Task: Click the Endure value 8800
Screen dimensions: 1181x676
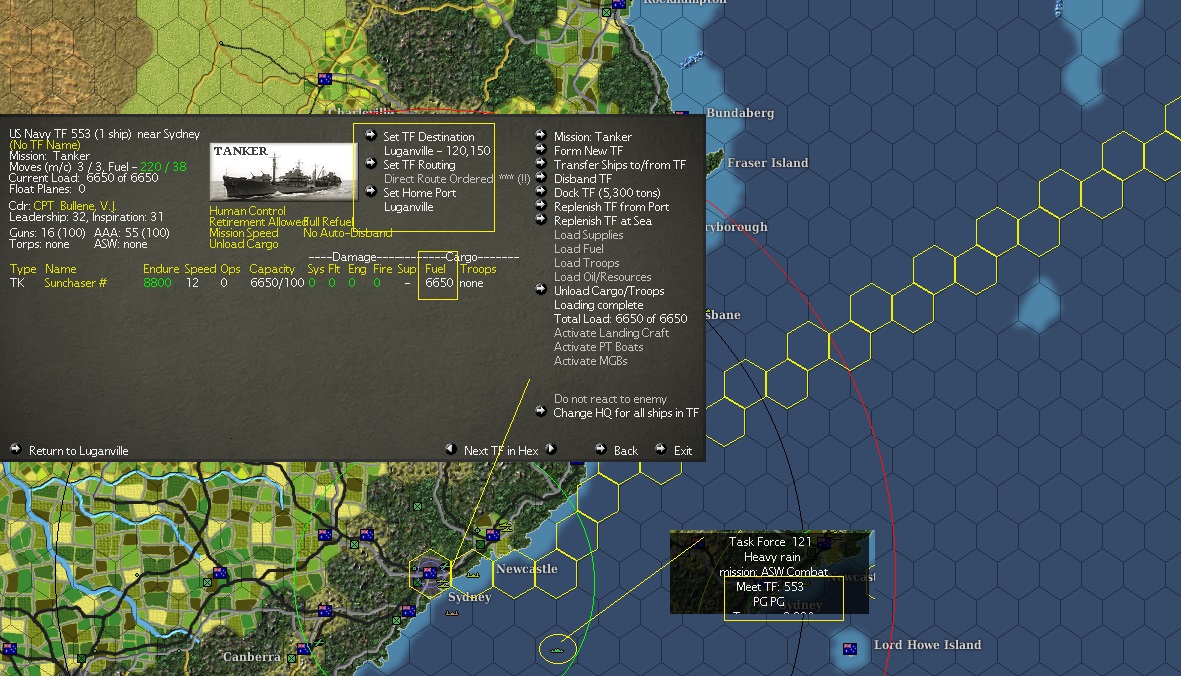Action: (157, 283)
